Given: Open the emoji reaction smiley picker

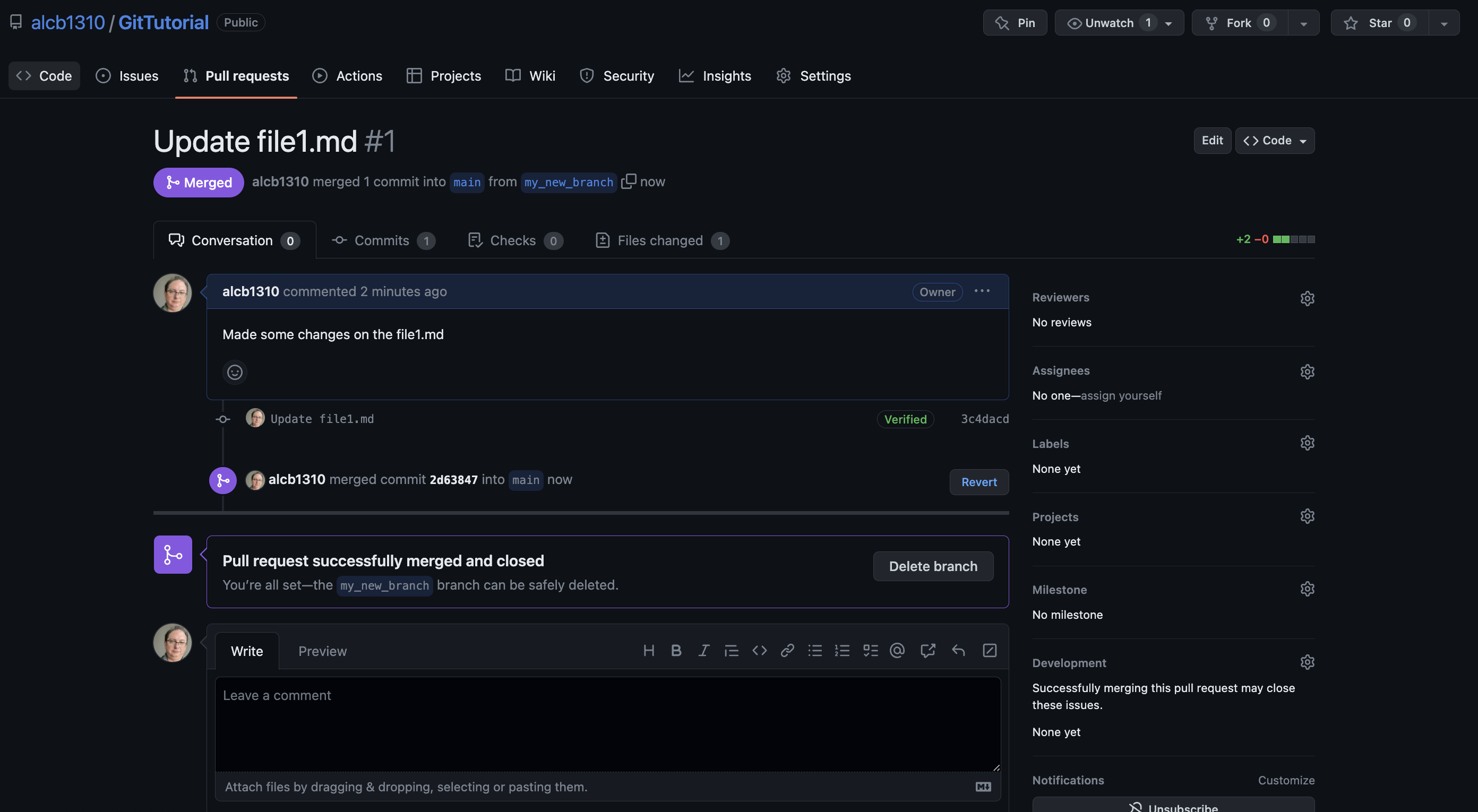Looking at the screenshot, I should click(x=235, y=372).
